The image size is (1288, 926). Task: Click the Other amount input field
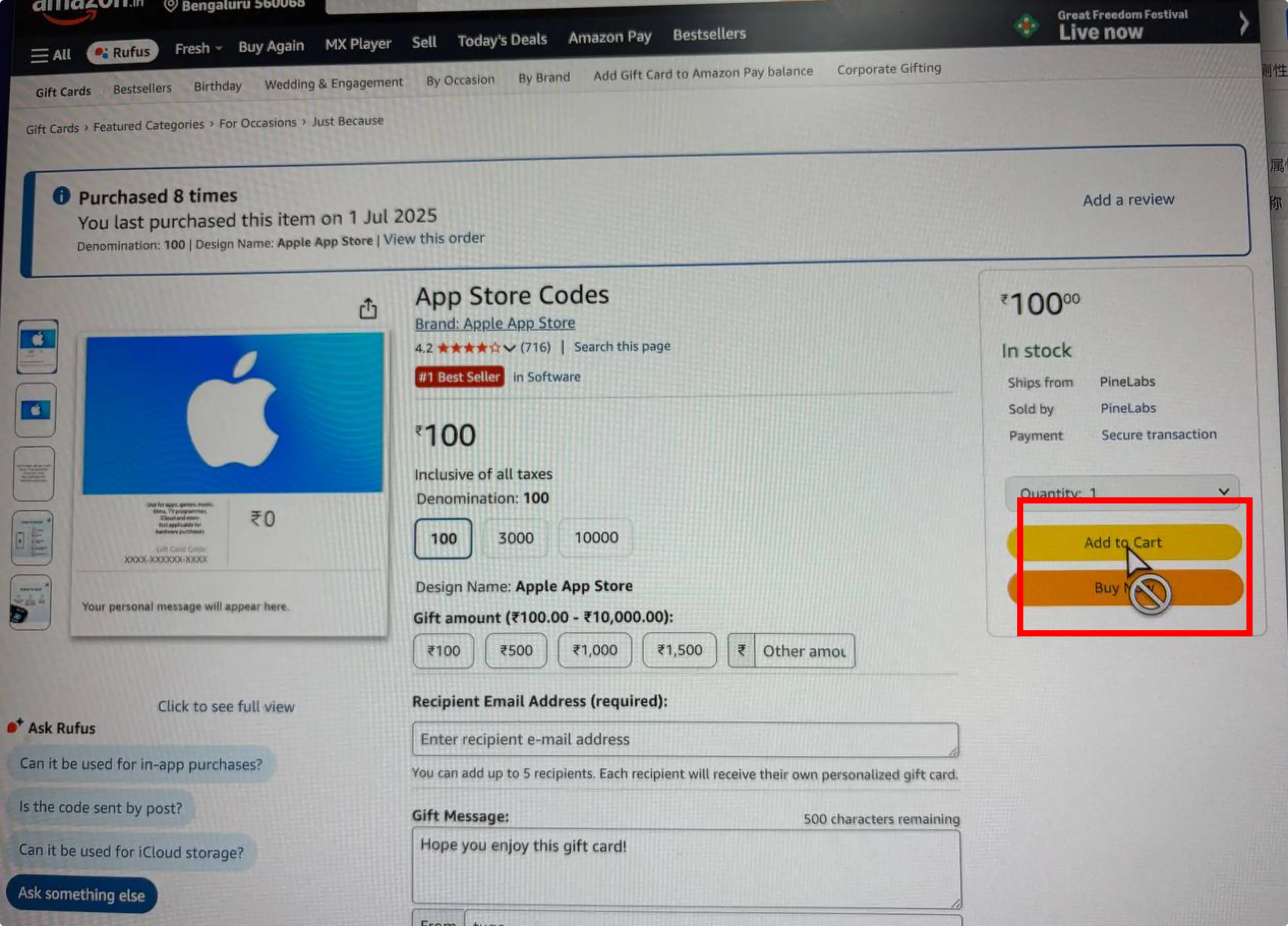coord(804,651)
